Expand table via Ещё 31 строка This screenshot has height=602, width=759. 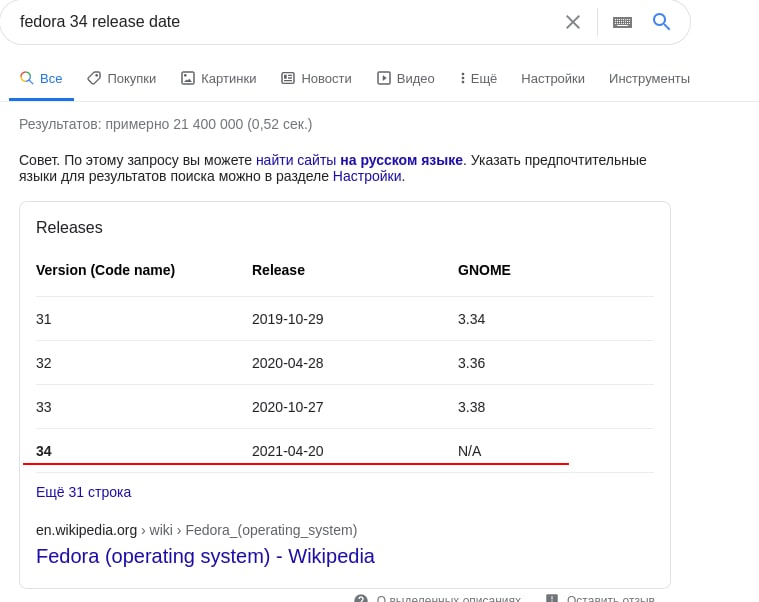coord(83,492)
